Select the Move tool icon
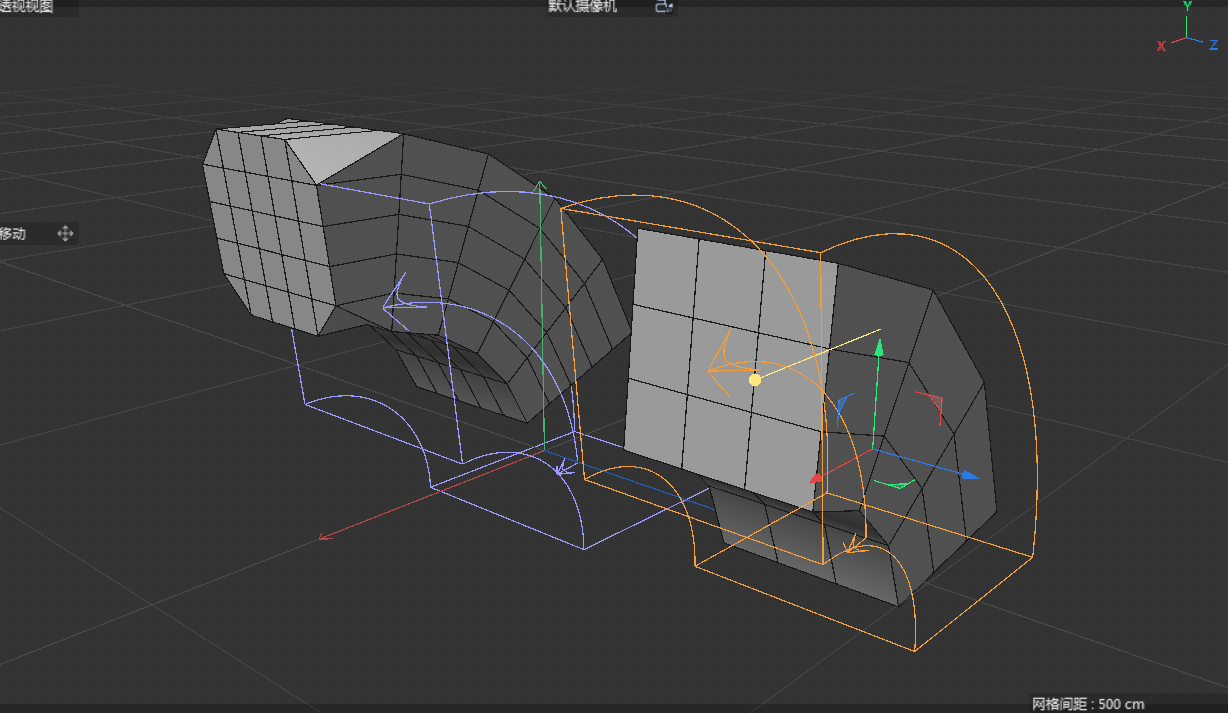Viewport: 1228px width, 713px height. [65, 233]
